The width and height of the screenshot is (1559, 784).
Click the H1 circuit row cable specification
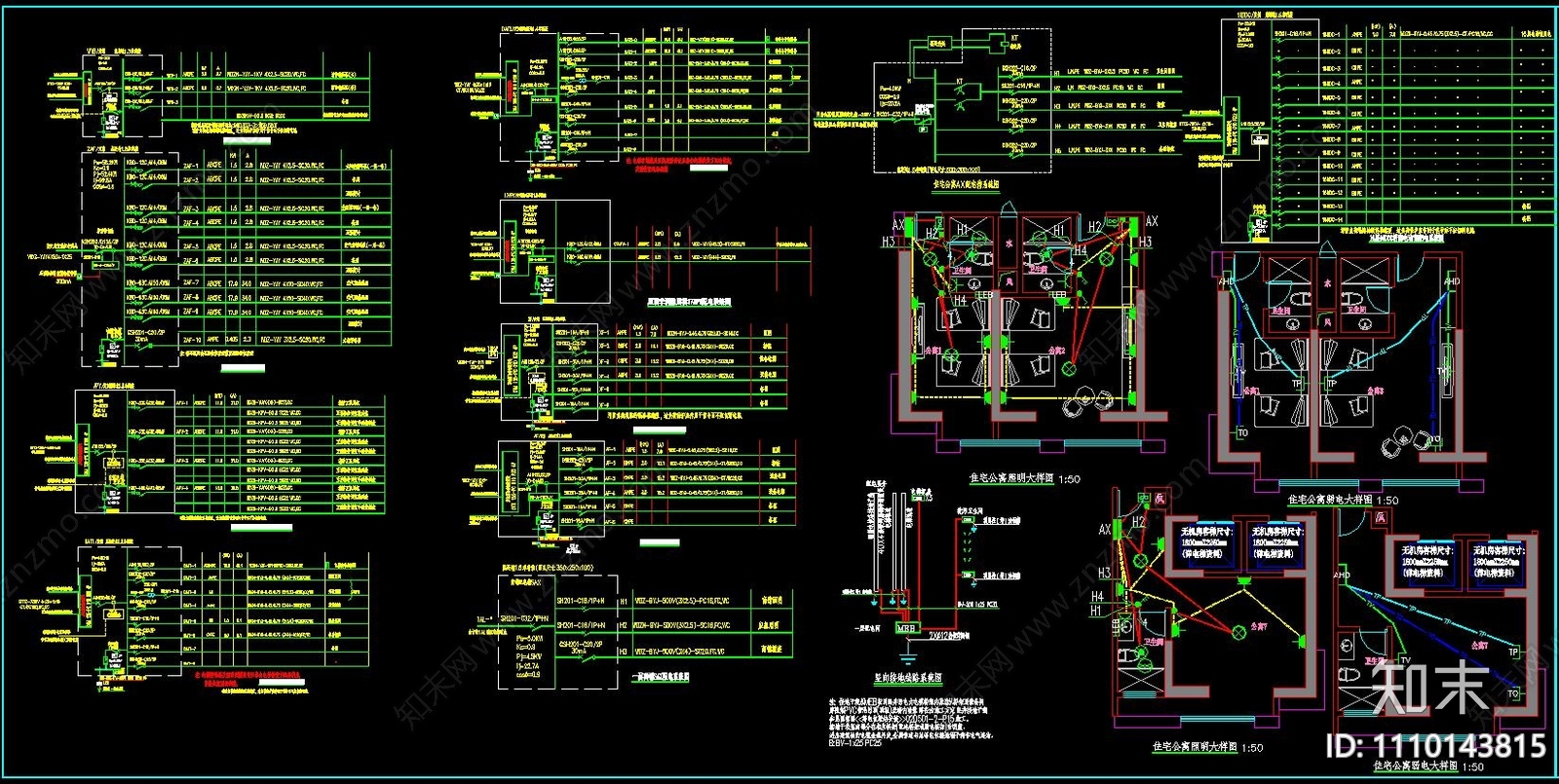point(682,602)
